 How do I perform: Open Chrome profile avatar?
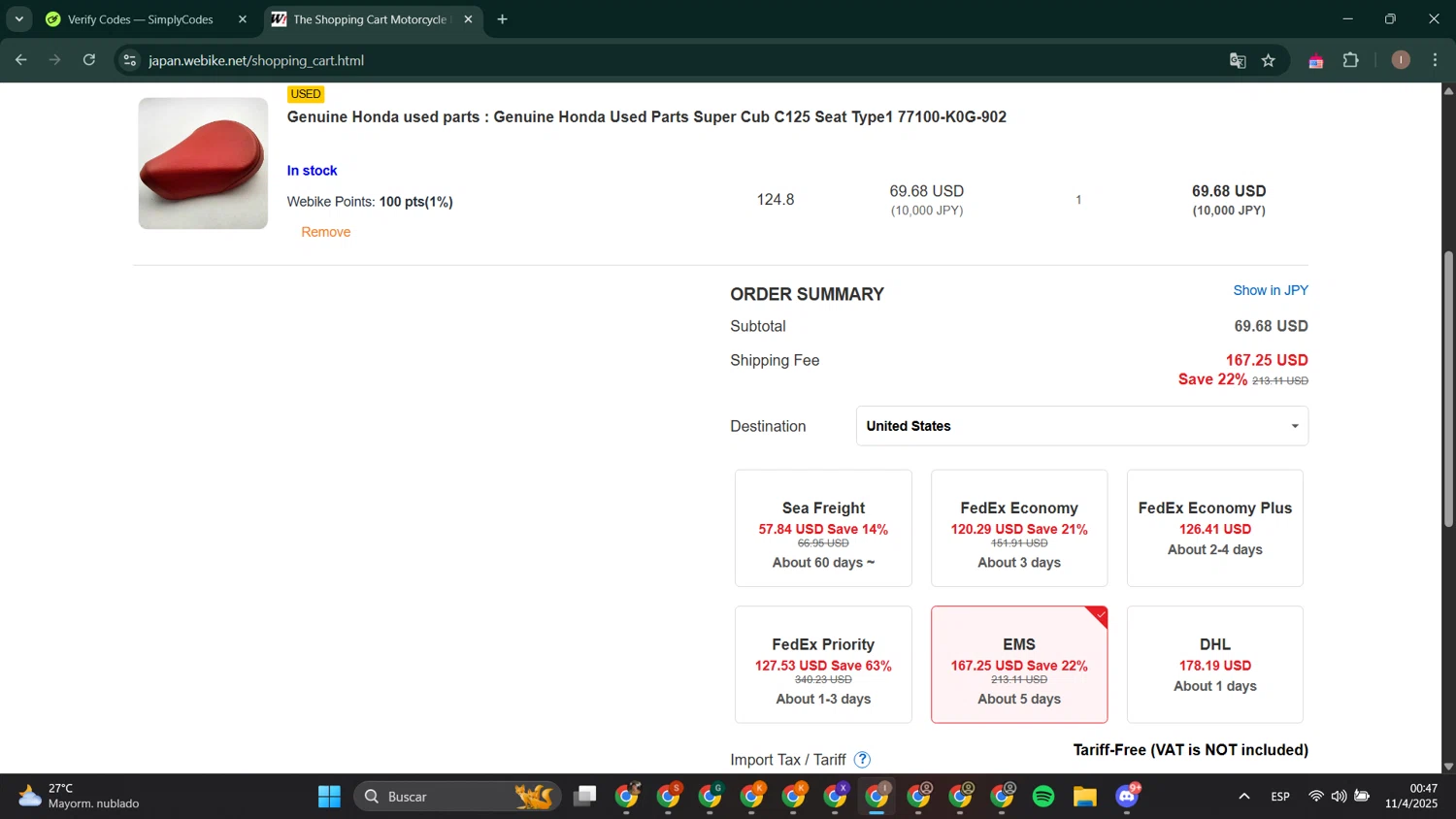click(1401, 60)
